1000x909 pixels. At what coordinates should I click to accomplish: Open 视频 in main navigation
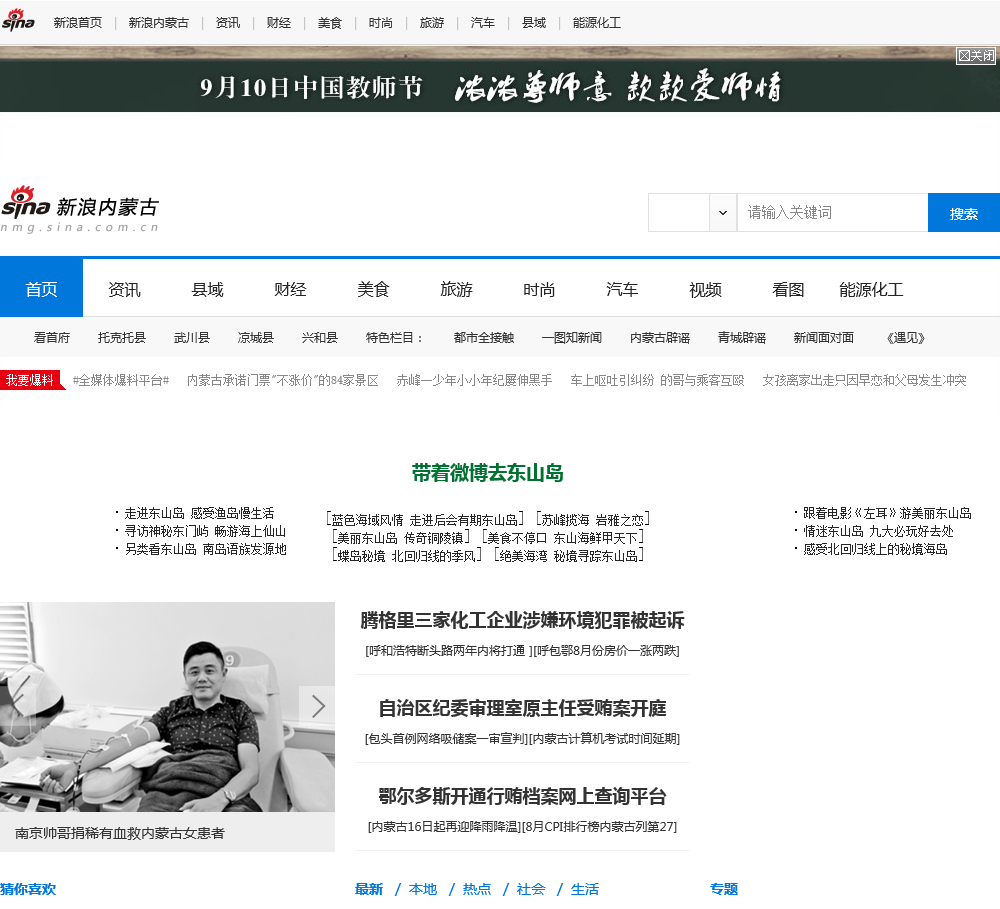click(x=705, y=290)
